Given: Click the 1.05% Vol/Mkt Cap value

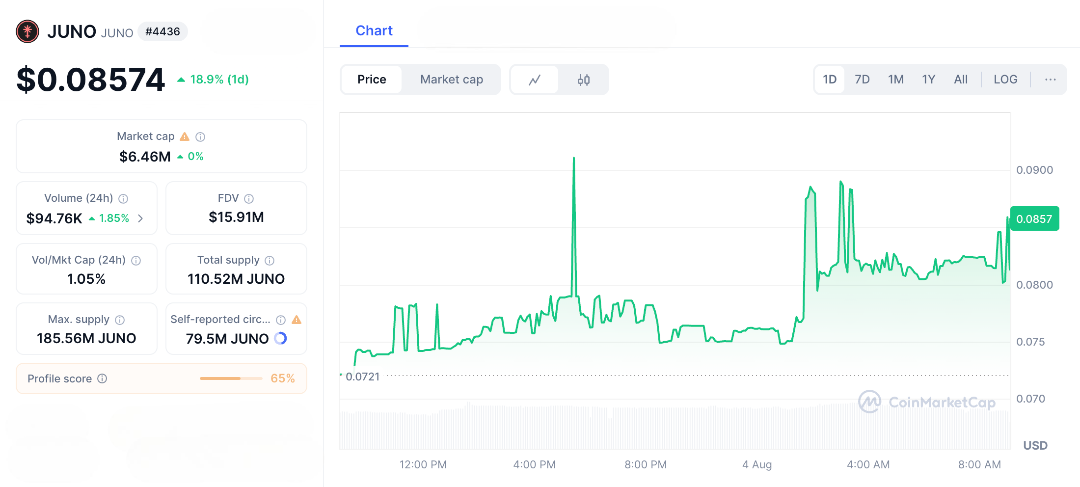Looking at the screenshot, I should (87, 279).
